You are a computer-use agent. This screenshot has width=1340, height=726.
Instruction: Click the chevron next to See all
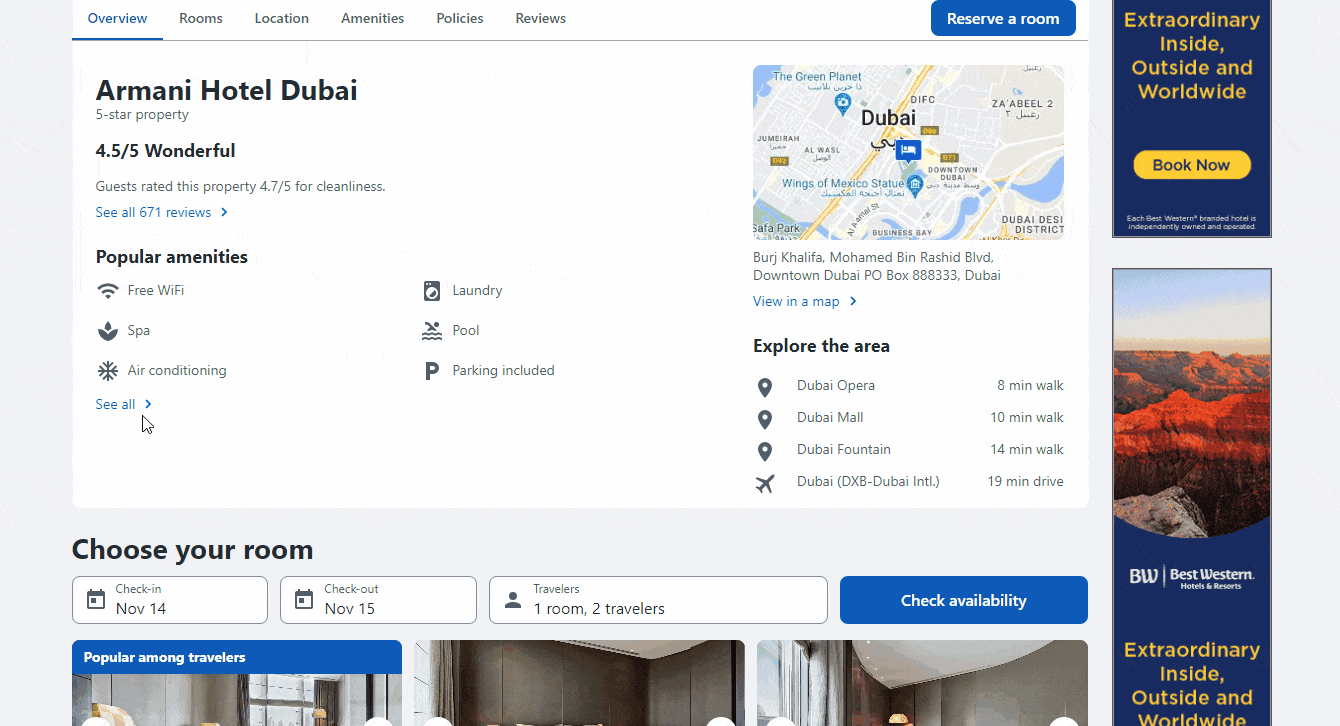[x=148, y=404]
